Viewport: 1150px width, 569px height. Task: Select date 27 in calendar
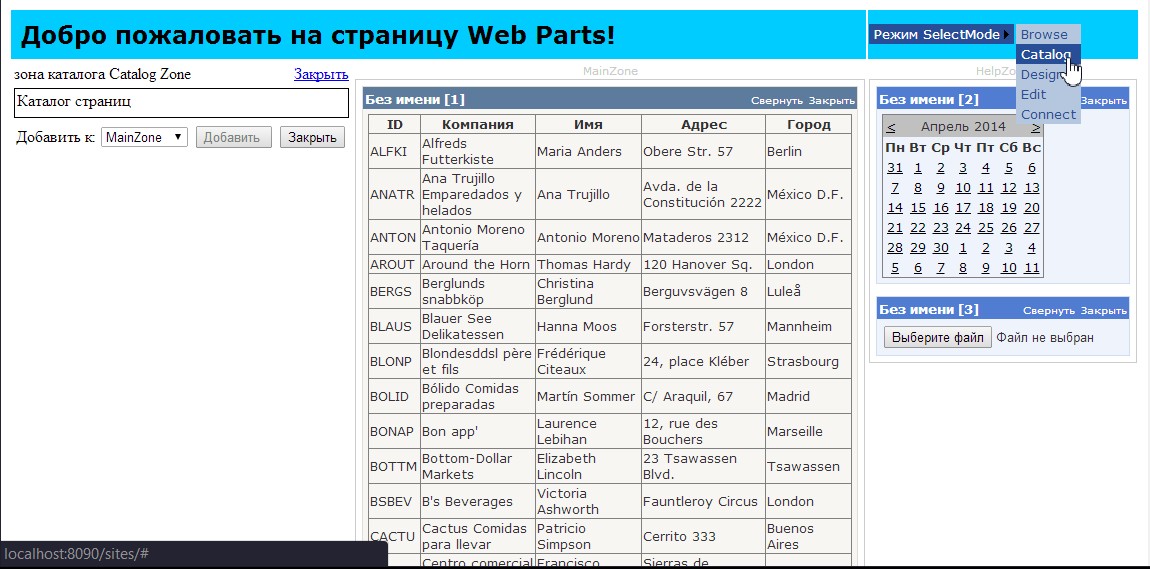(x=1032, y=227)
